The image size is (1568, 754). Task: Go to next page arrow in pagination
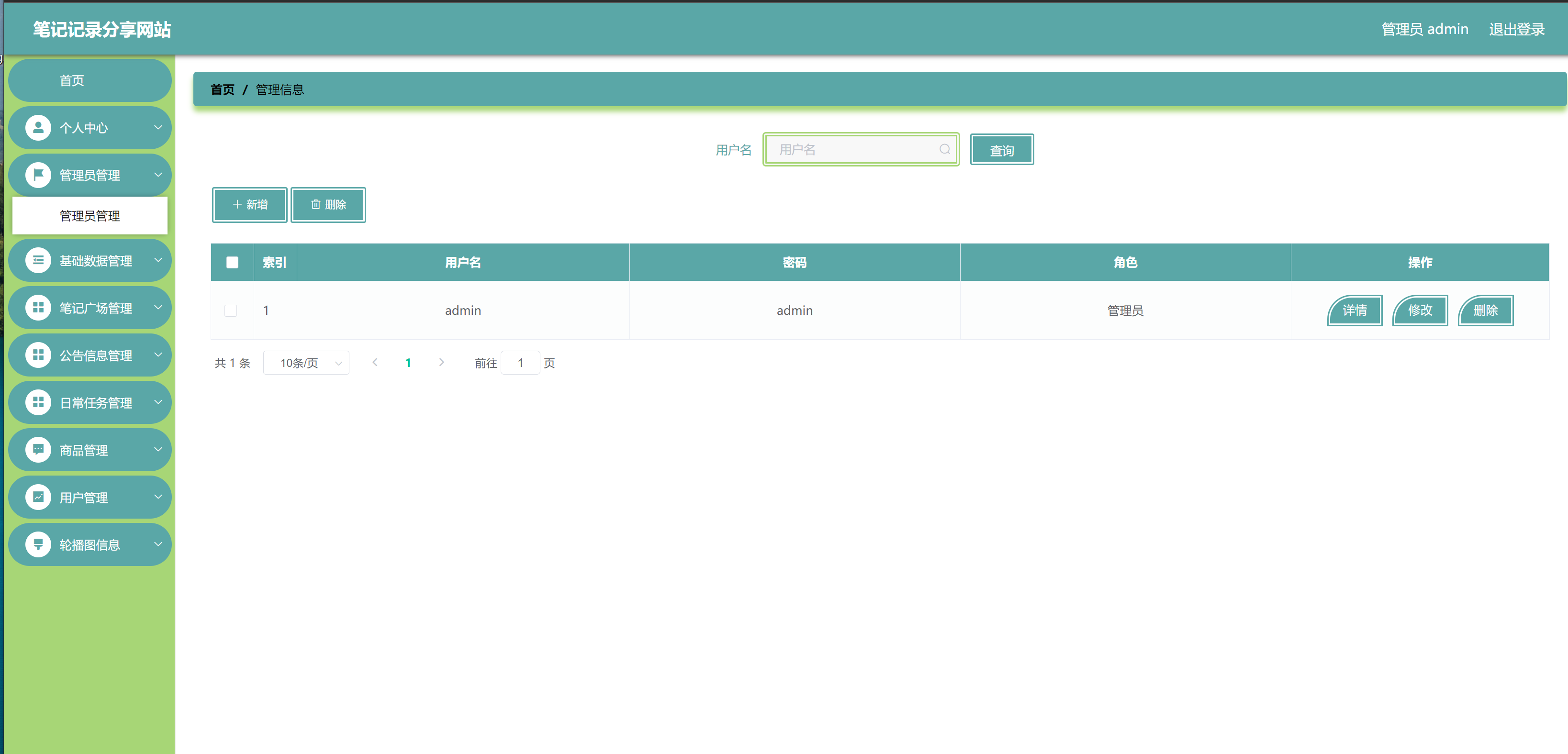(x=441, y=363)
